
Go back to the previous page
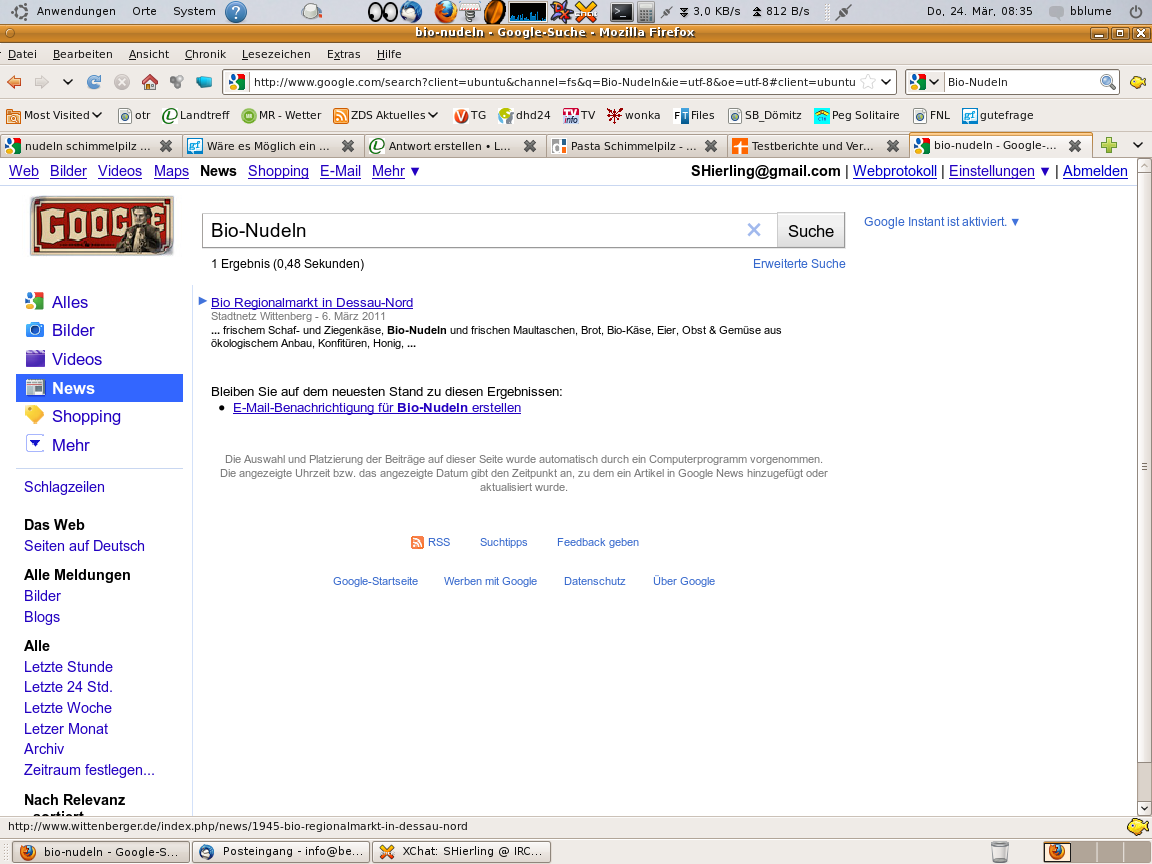tap(15, 82)
